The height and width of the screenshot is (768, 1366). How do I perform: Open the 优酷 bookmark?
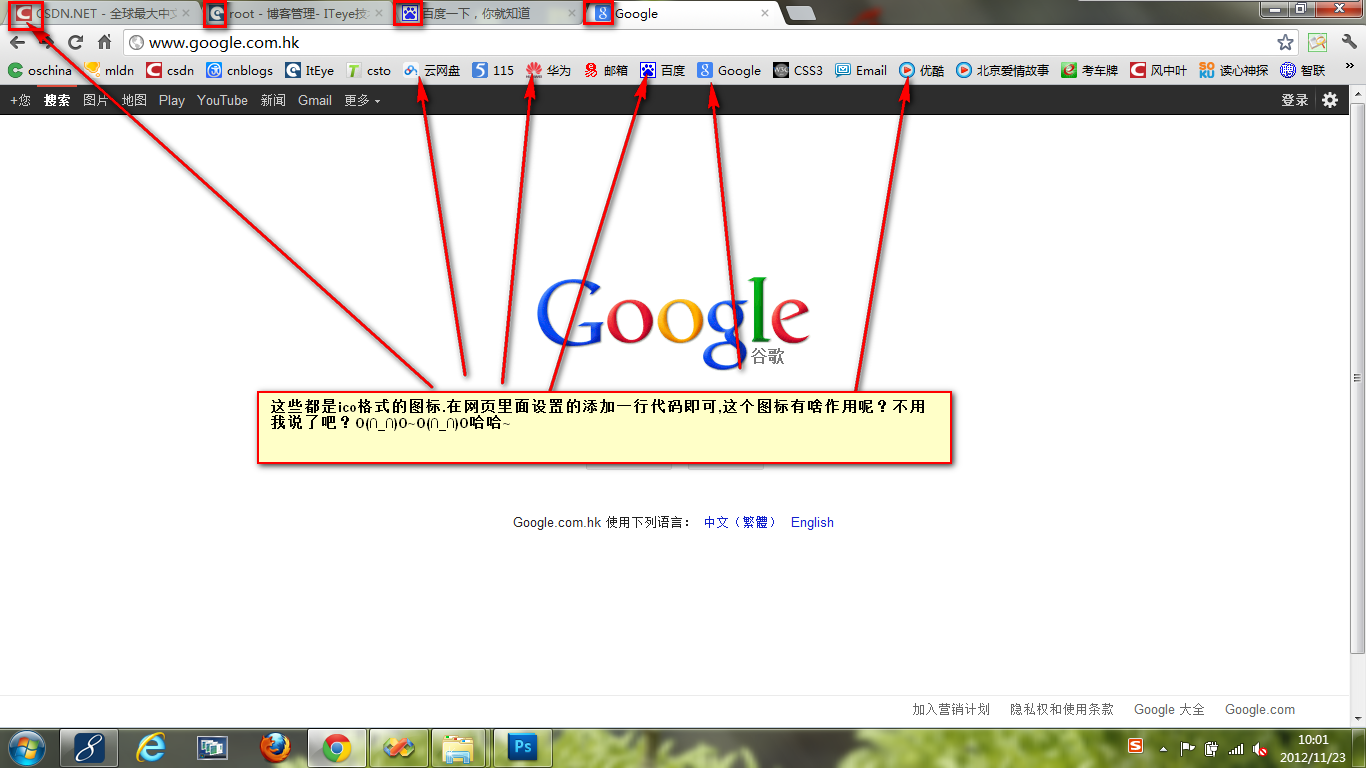[921, 70]
